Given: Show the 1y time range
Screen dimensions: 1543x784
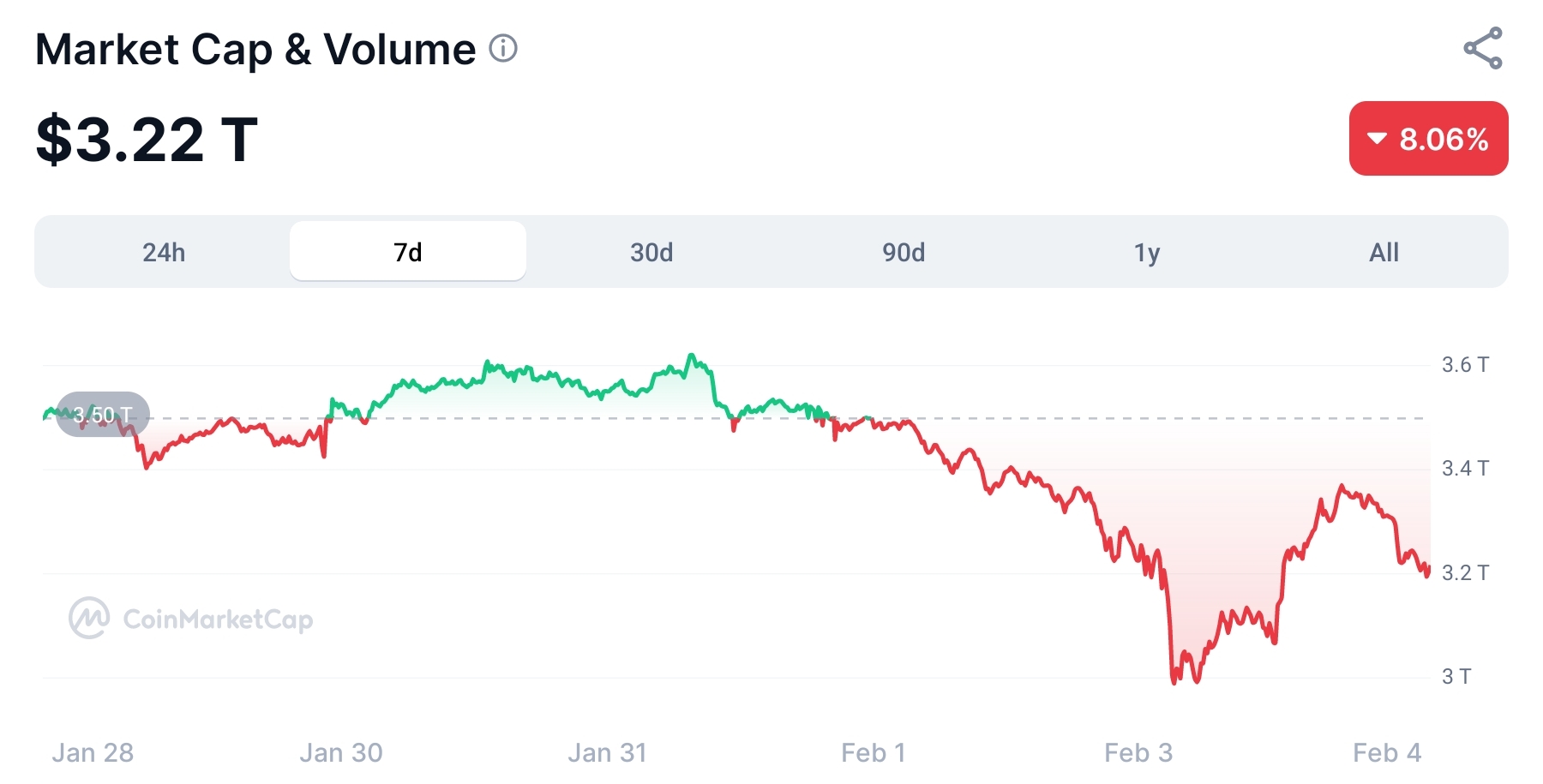Looking at the screenshot, I should pos(1147,252).
